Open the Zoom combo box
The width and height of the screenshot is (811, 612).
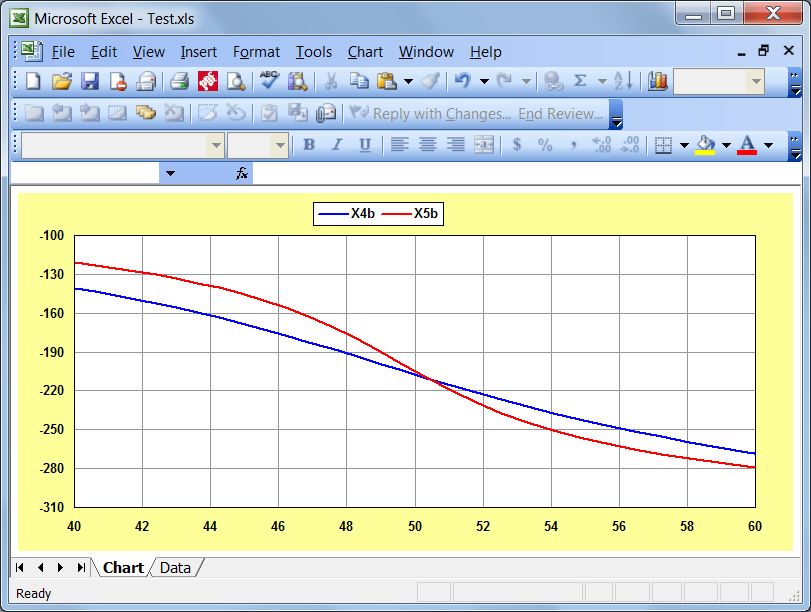coord(719,81)
